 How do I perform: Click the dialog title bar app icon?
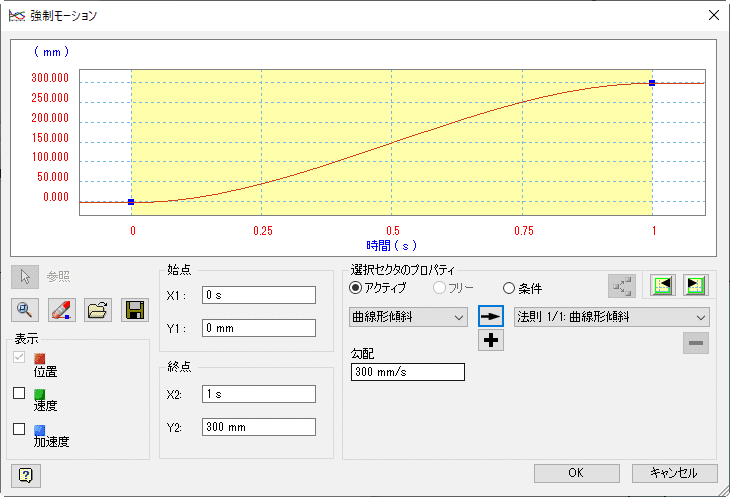pos(17,16)
